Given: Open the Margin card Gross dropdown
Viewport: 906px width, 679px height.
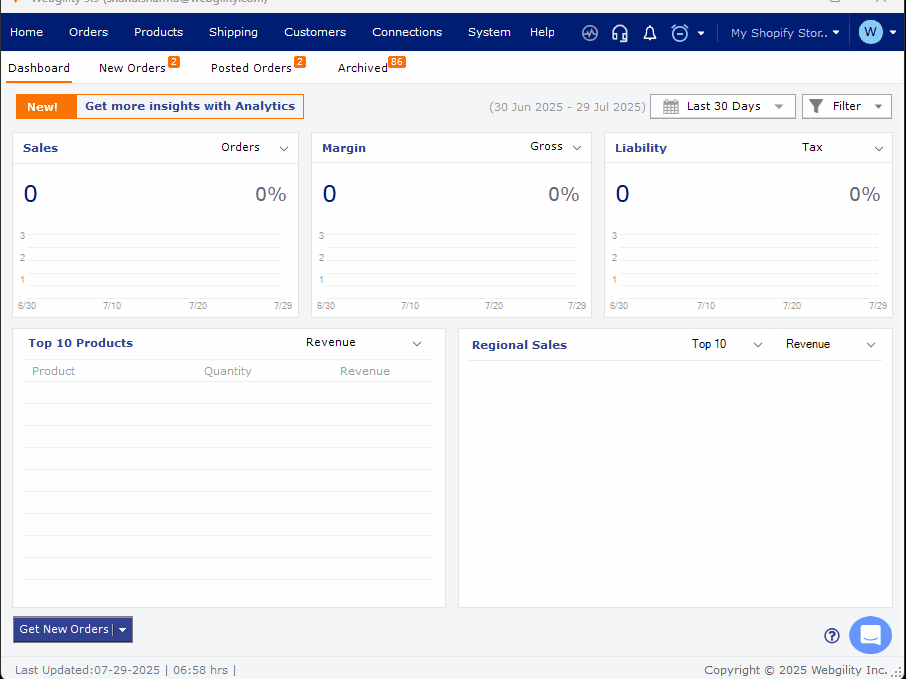Looking at the screenshot, I should click(x=556, y=147).
